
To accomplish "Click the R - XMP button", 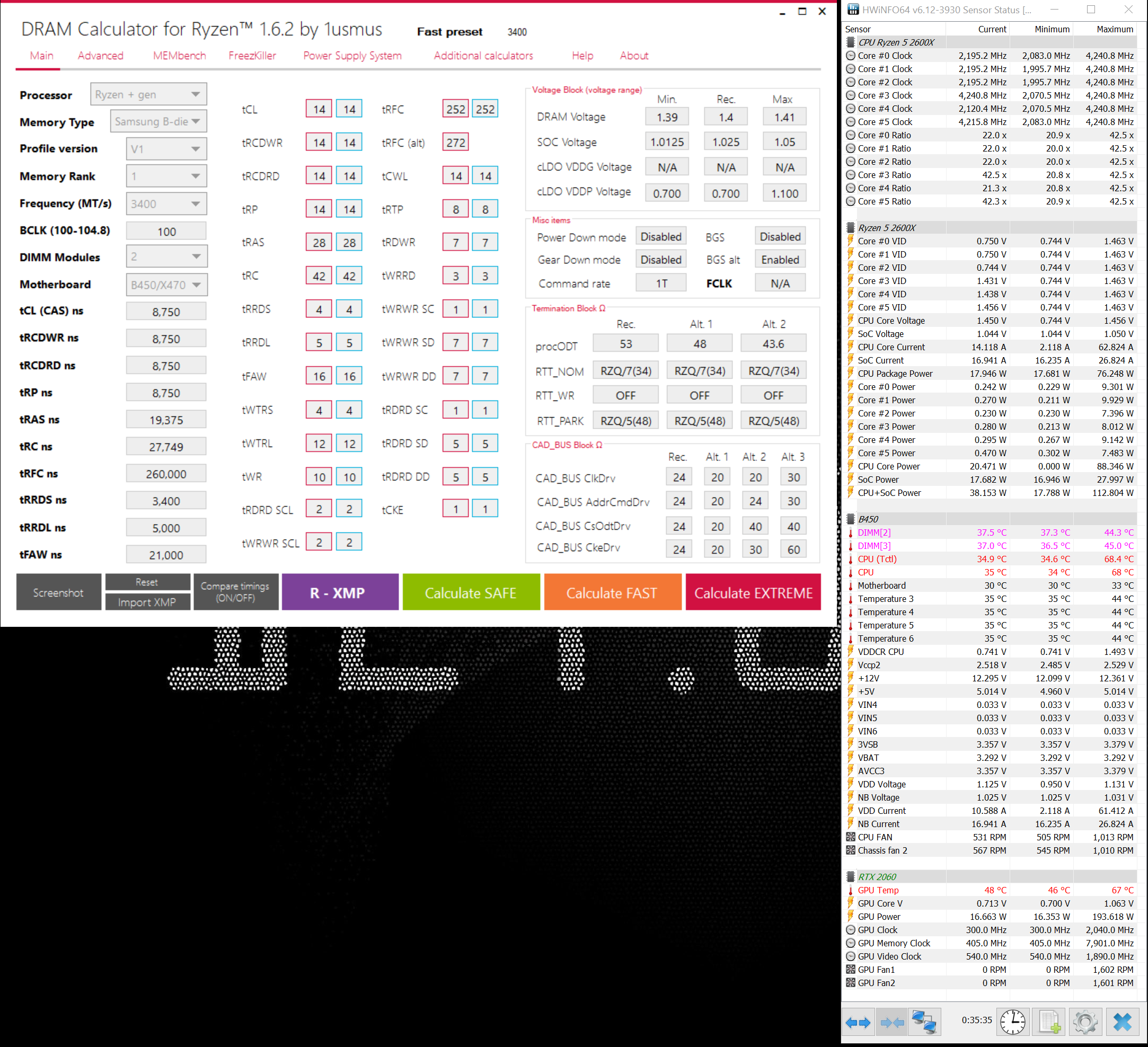I will tap(340, 592).
